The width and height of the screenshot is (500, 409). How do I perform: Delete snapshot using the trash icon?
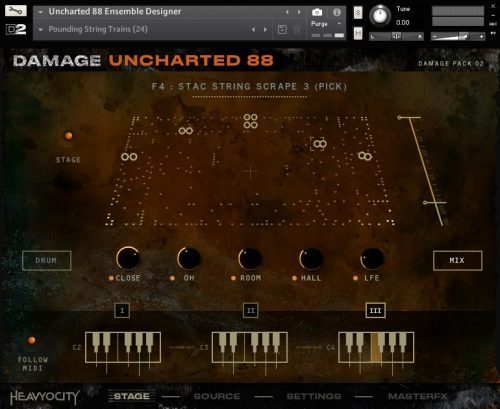(x=297, y=29)
